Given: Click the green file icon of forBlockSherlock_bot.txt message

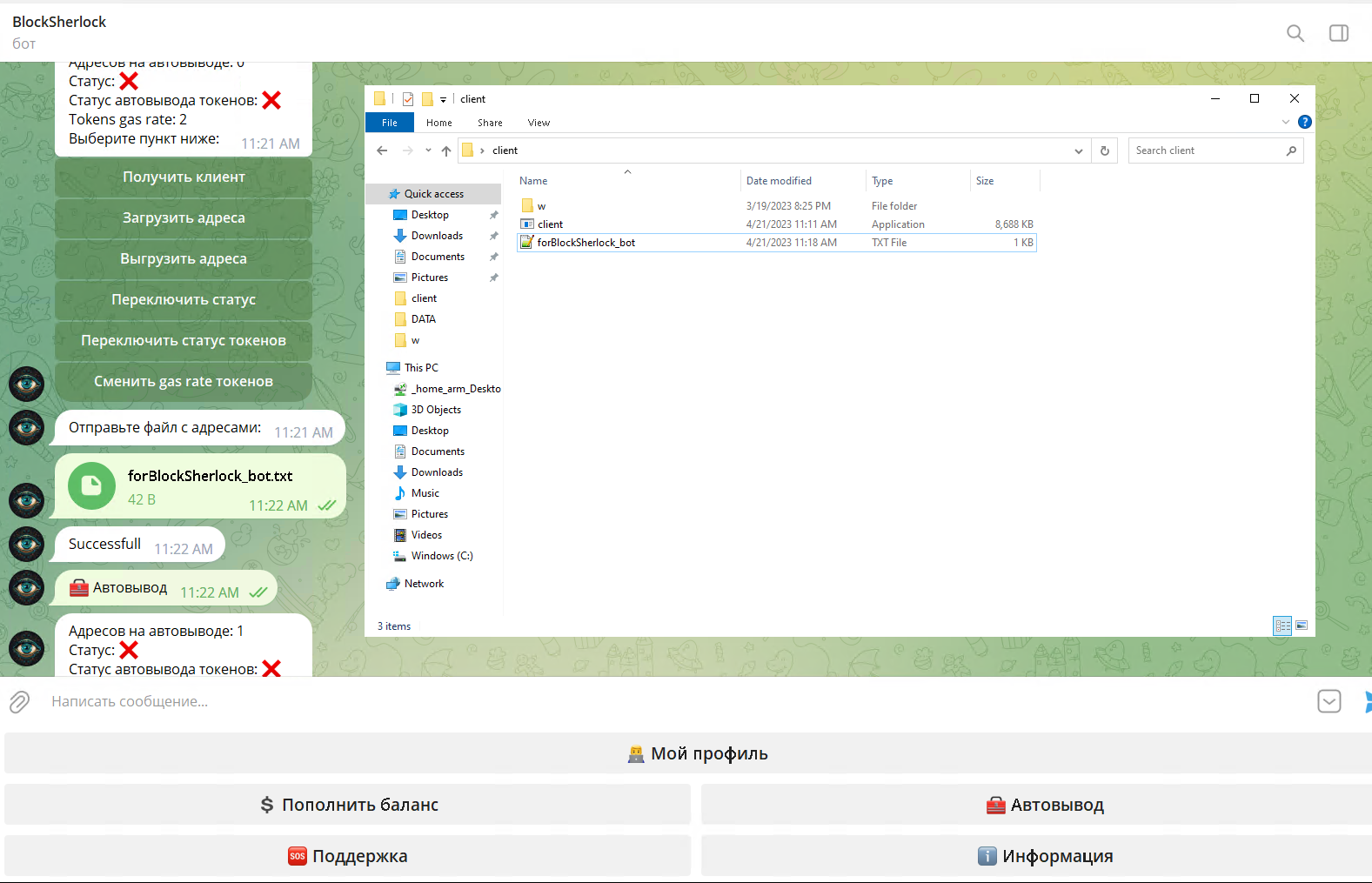Looking at the screenshot, I should click(x=91, y=486).
